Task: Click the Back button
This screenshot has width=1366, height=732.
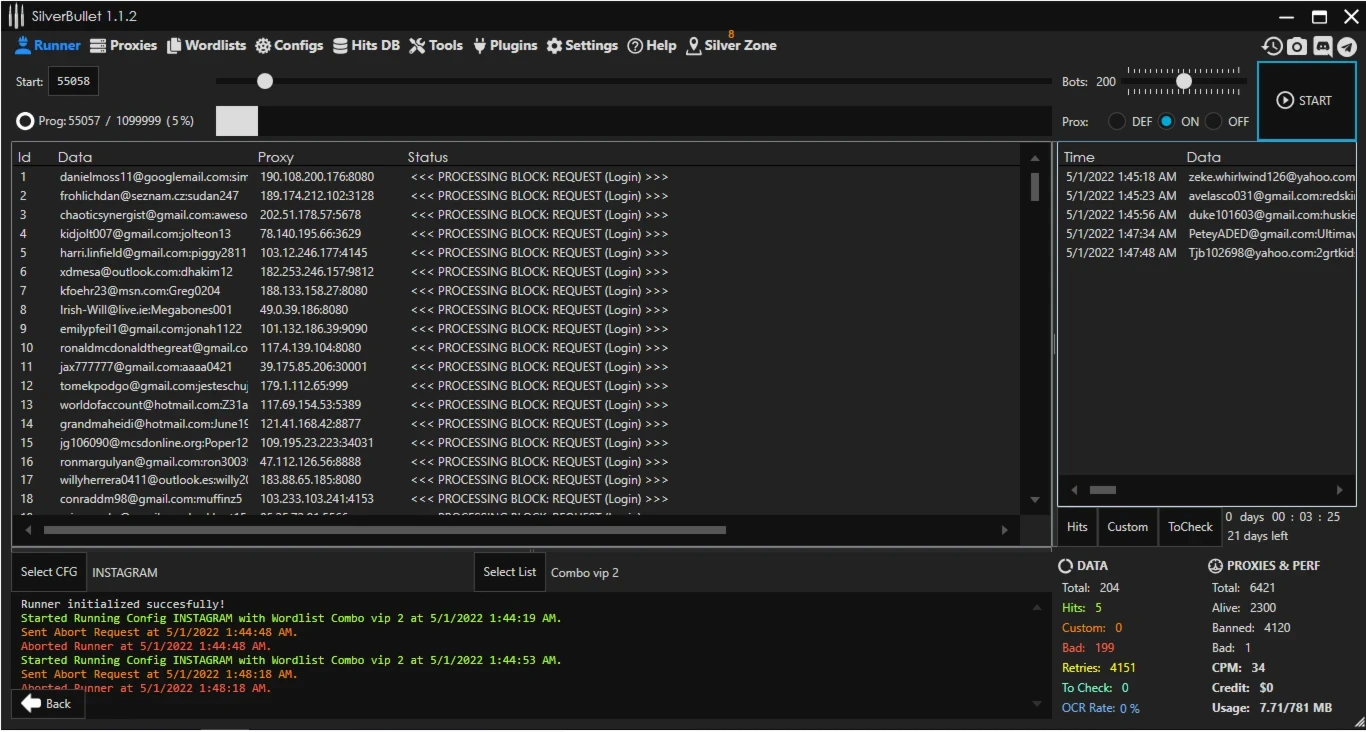Action: click(47, 703)
